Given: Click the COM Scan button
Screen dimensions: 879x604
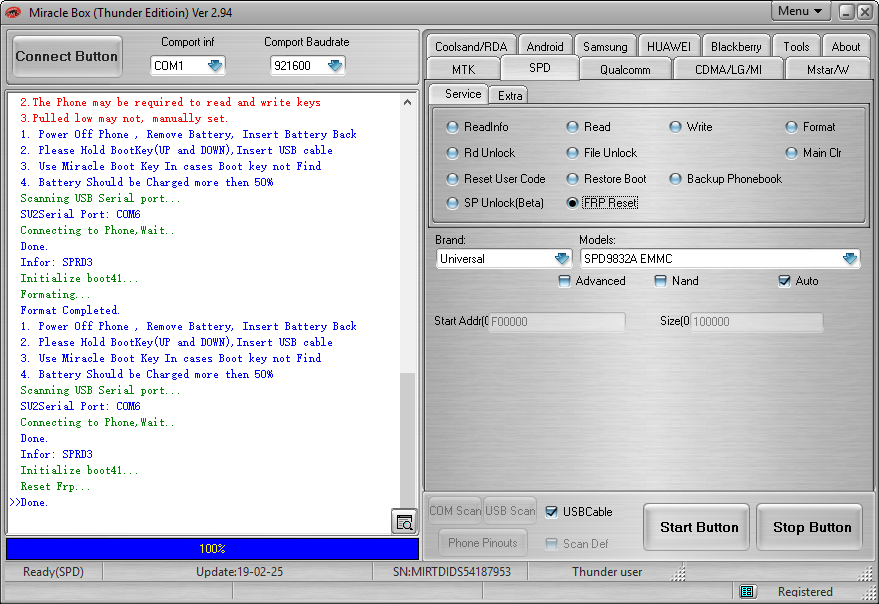Looking at the screenshot, I should click(x=455, y=511).
